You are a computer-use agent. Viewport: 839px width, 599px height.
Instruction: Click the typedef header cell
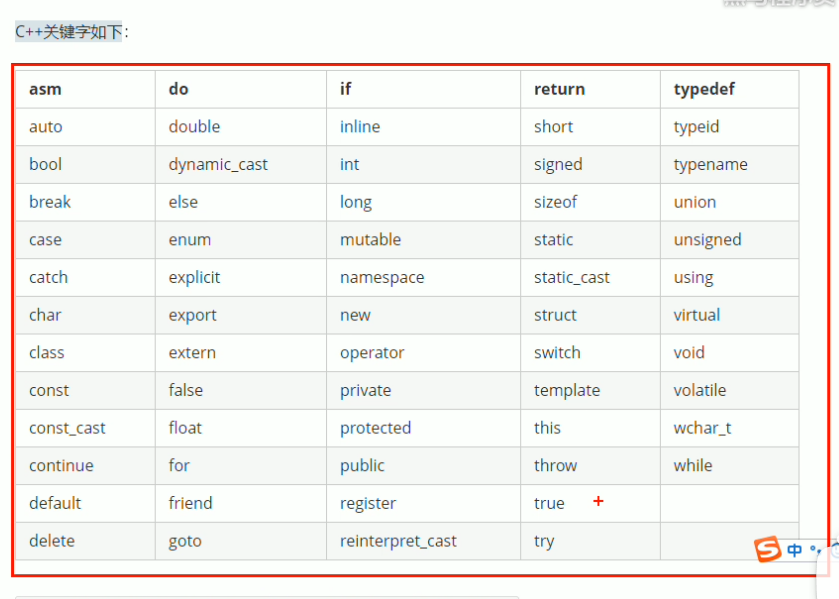[729, 89]
